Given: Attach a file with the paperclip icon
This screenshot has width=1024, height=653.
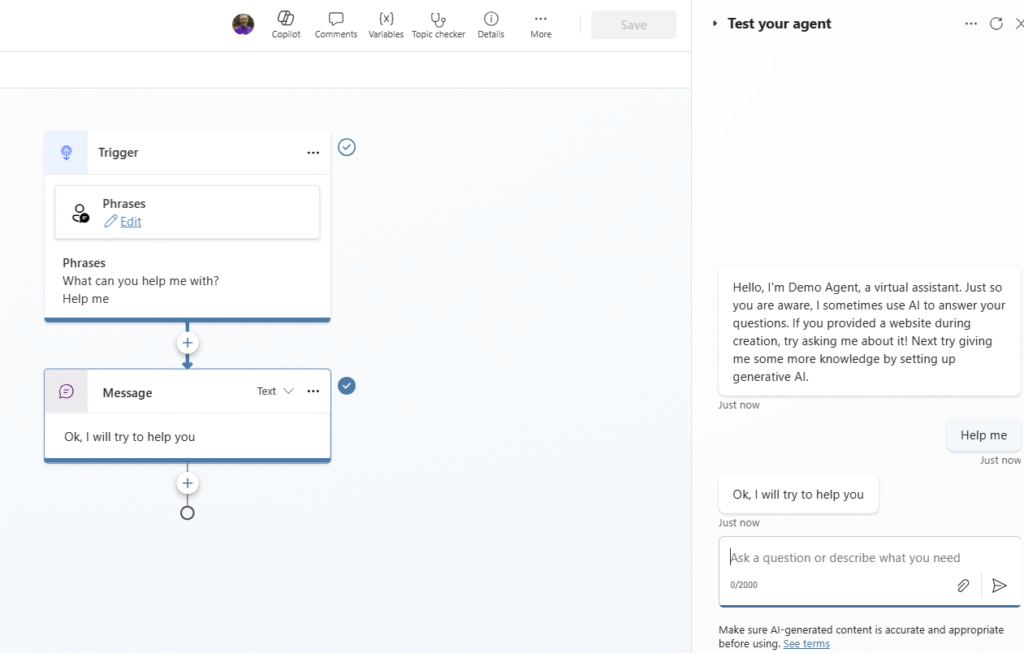Looking at the screenshot, I should pyautogui.click(x=963, y=585).
